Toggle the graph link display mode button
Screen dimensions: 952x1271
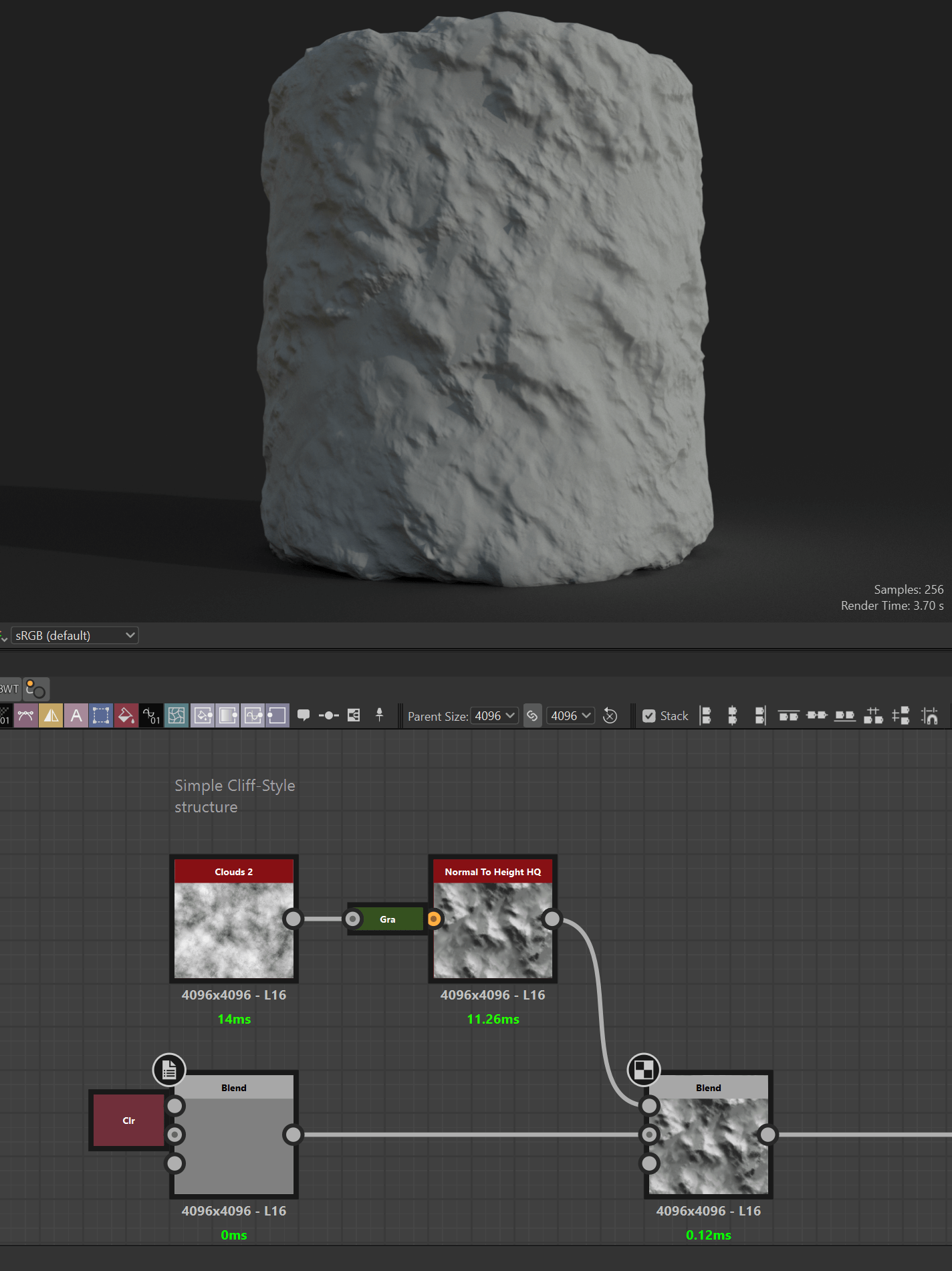(x=36, y=689)
